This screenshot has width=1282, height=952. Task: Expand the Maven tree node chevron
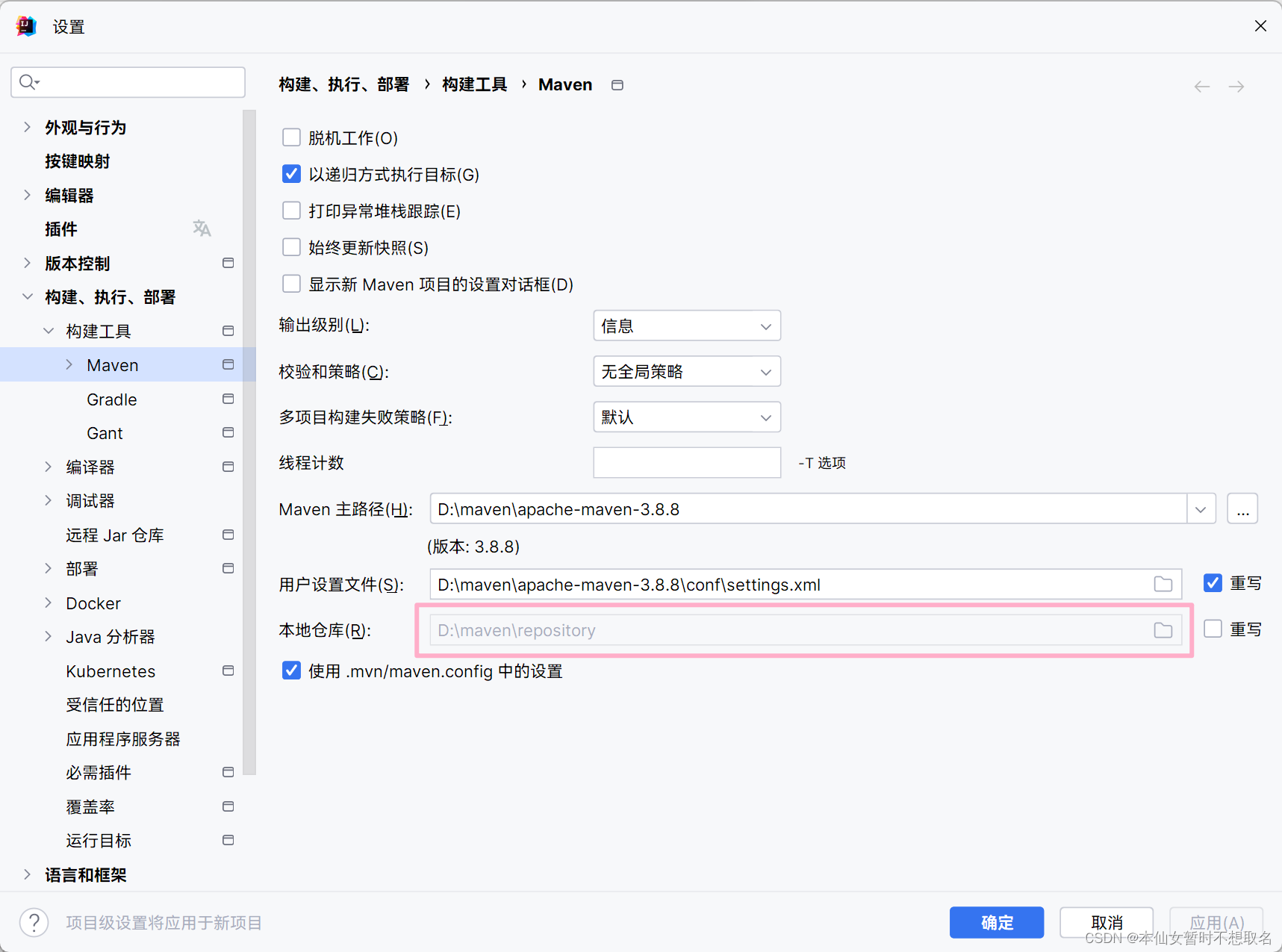click(69, 364)
